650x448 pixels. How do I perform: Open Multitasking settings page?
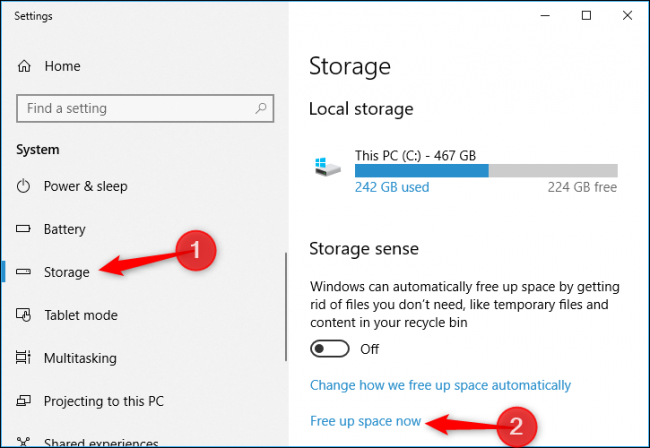click(x=80, y=358)
